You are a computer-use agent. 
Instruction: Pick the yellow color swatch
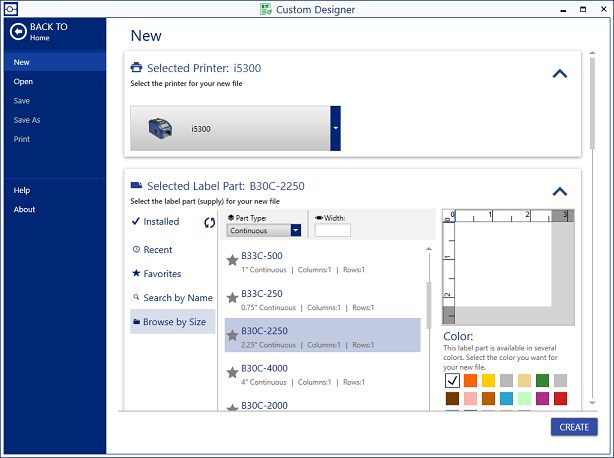488,380
